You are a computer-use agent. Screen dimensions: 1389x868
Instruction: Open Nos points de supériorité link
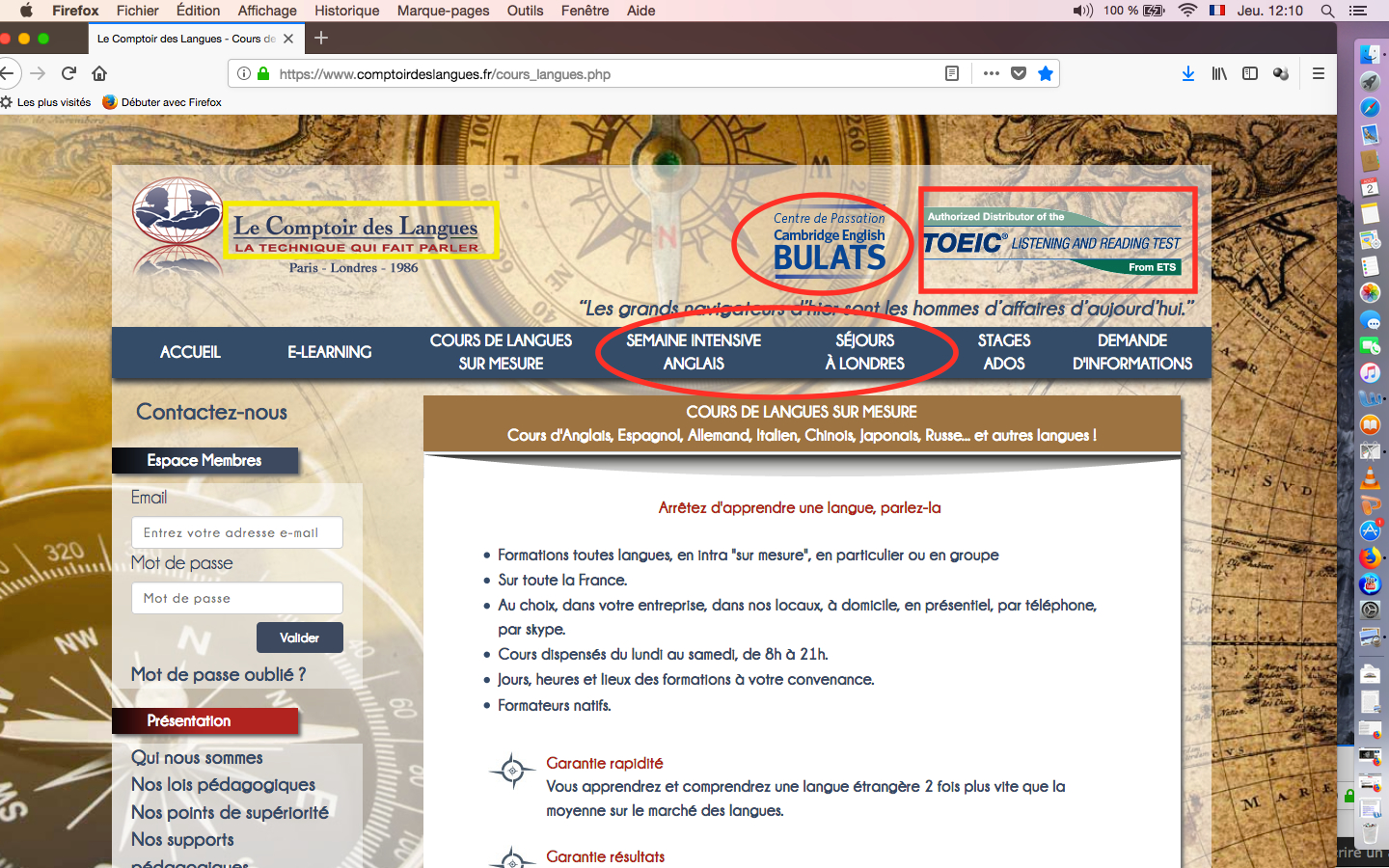pyautogui.click(x=230, y=812)
